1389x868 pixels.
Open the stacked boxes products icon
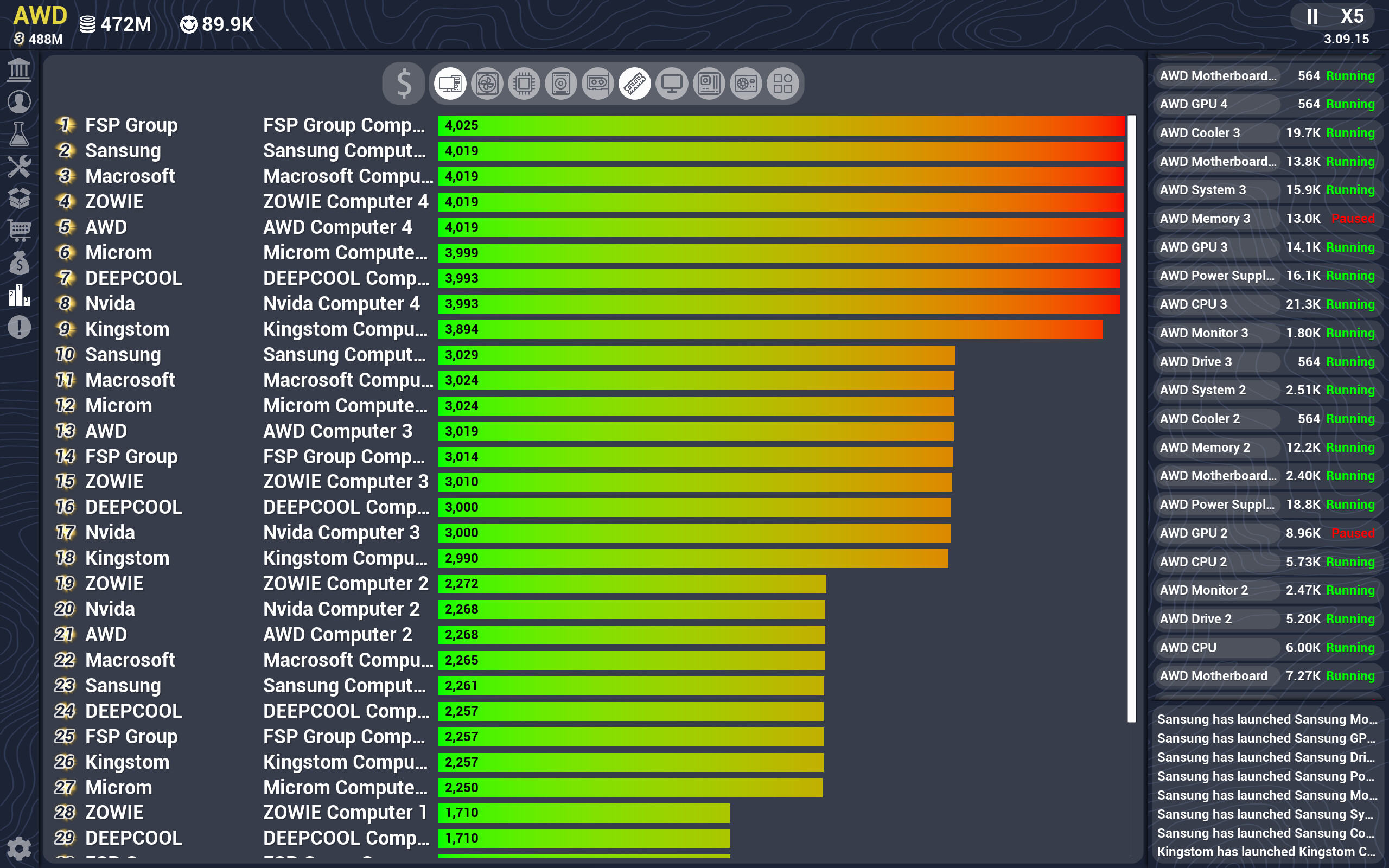point(19,199)
